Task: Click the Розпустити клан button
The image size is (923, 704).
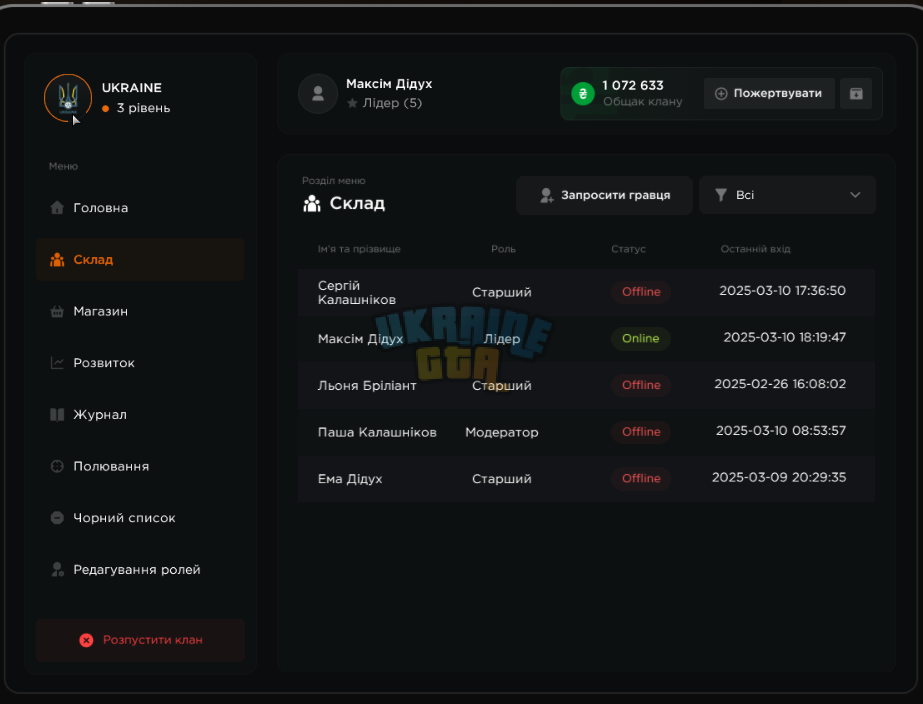Action: coord(140,640)
